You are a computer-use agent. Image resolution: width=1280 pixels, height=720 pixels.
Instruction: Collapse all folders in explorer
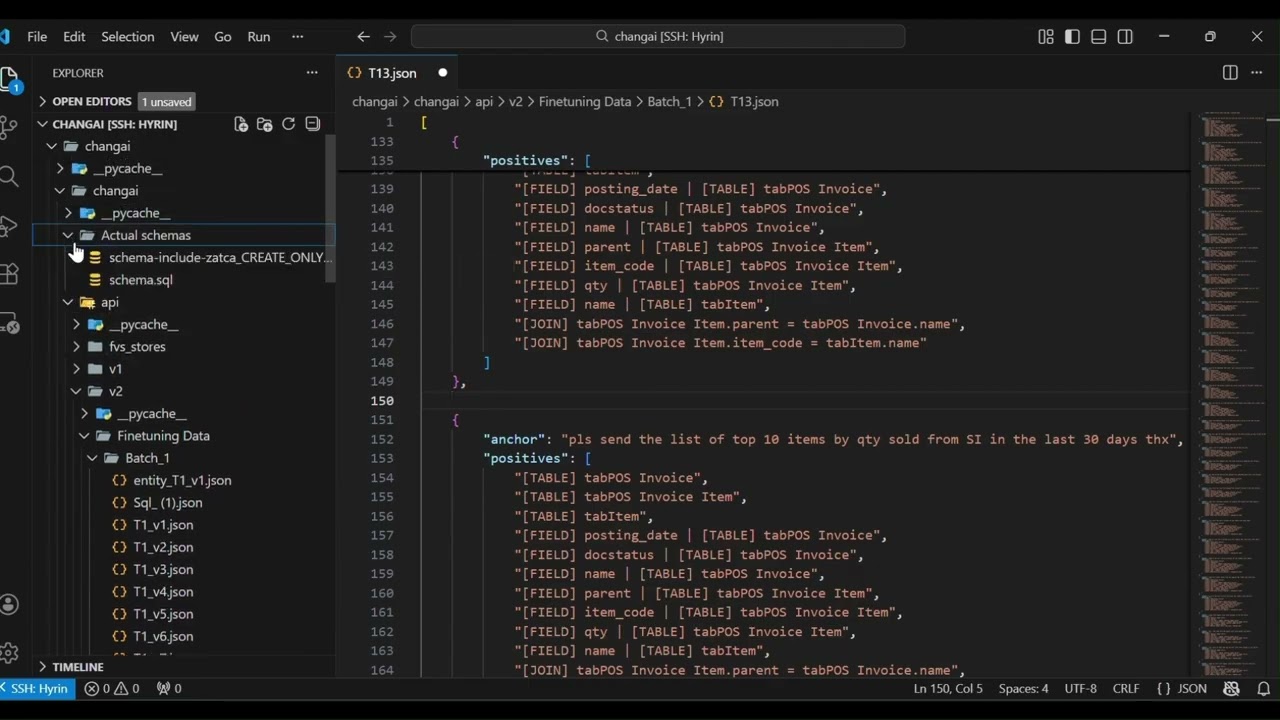312,124
